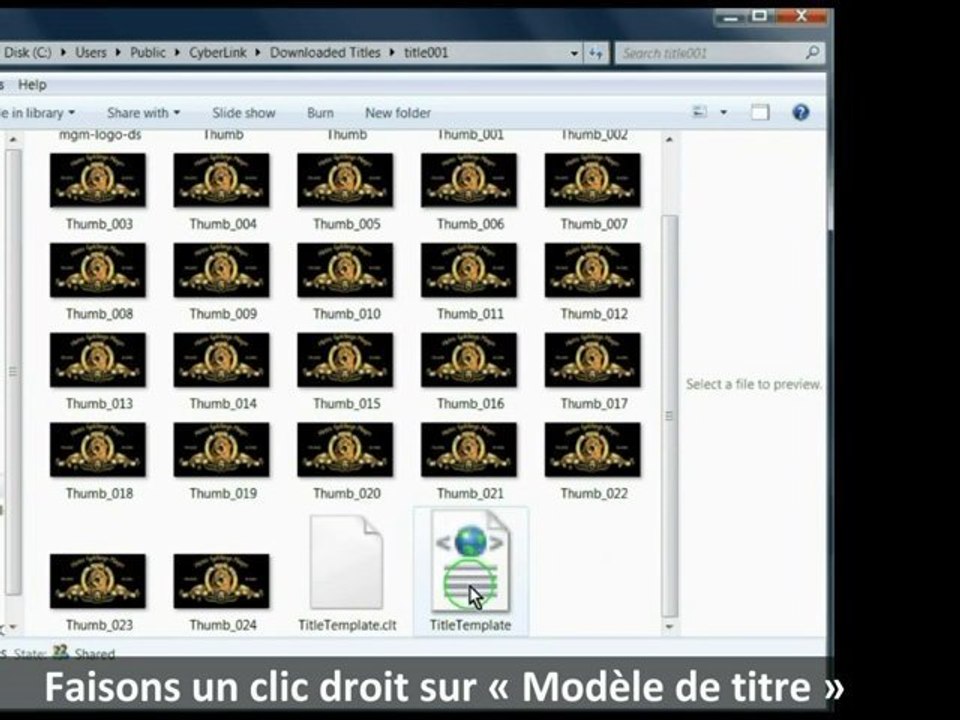Click the TitleTemplate.clt file name label
Viewport: 960px width, 720px height.
[347, 625]
